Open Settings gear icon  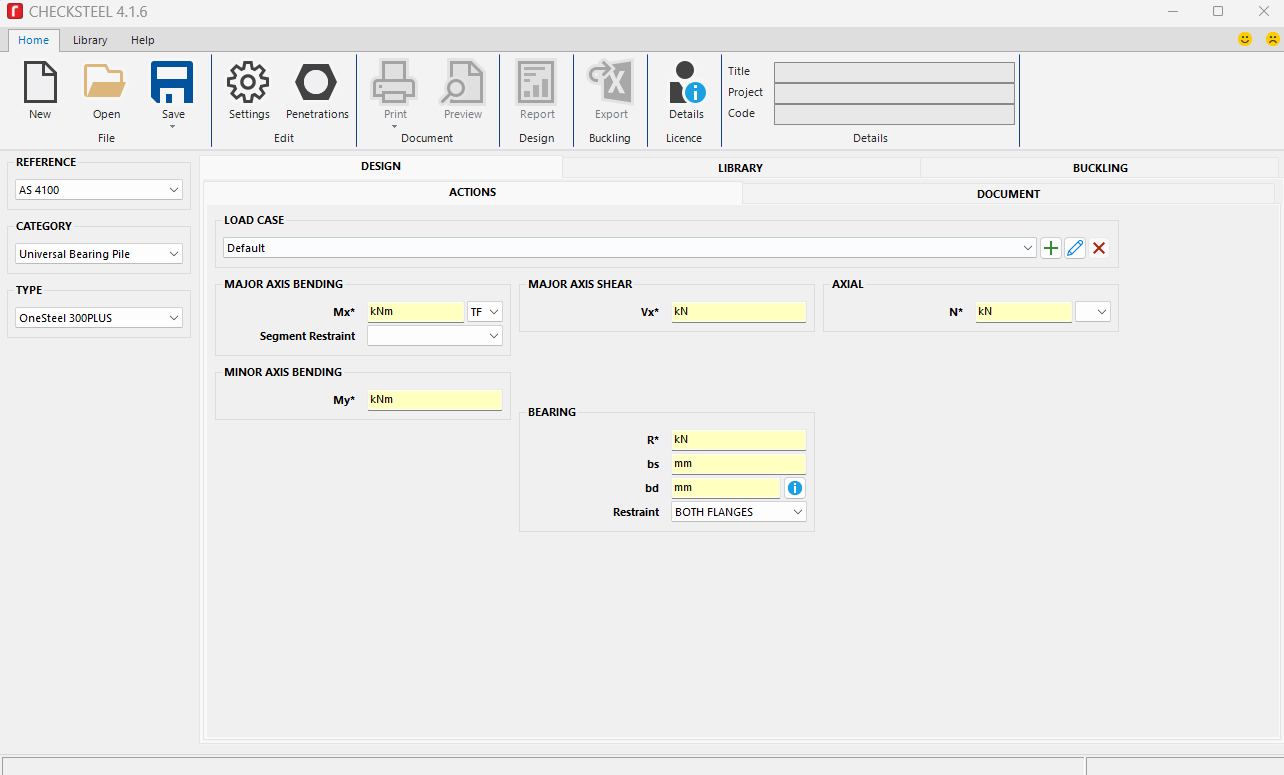pos(248,82)
